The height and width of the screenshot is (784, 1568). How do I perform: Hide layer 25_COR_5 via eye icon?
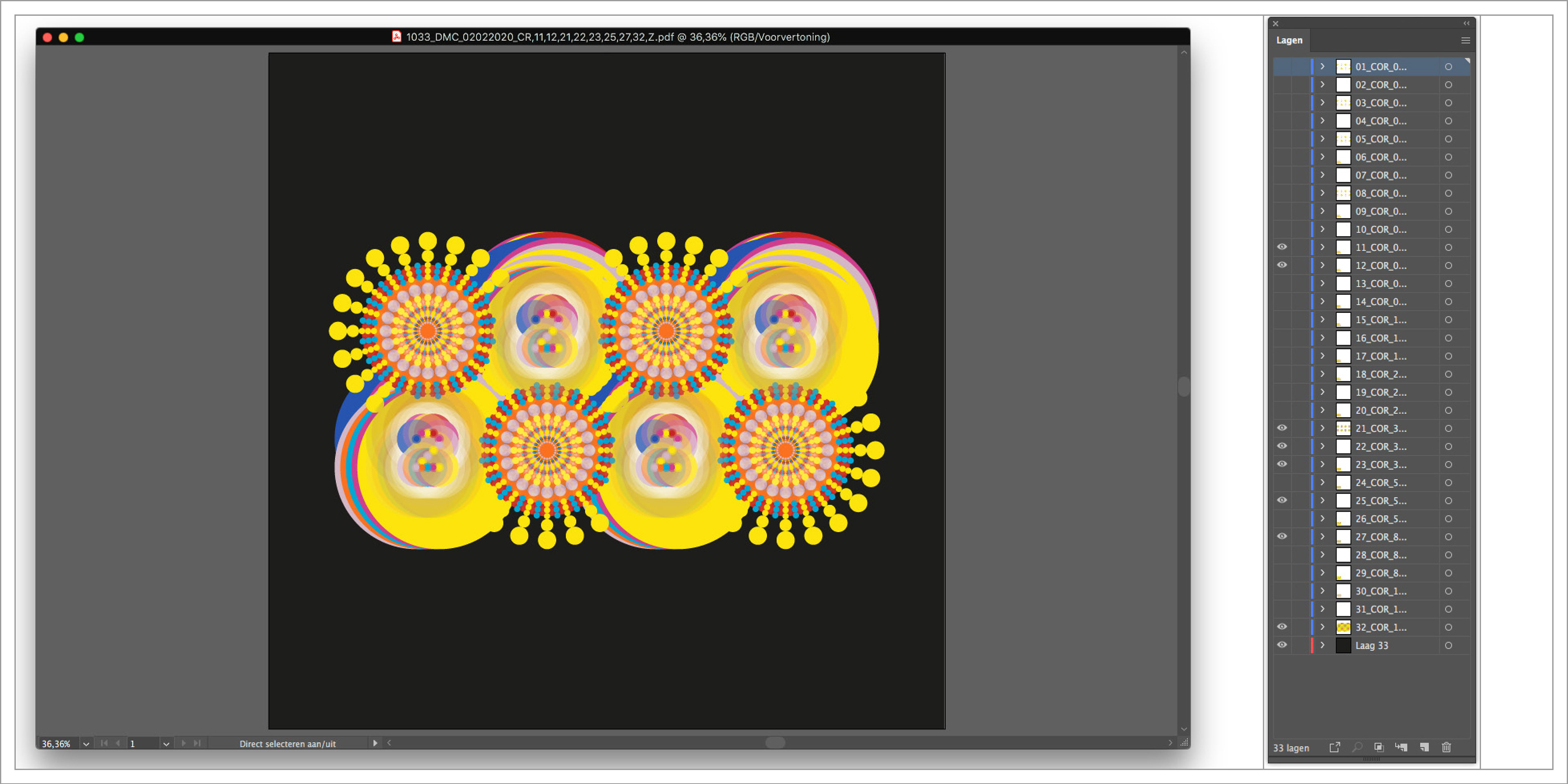pos(1282,500)
